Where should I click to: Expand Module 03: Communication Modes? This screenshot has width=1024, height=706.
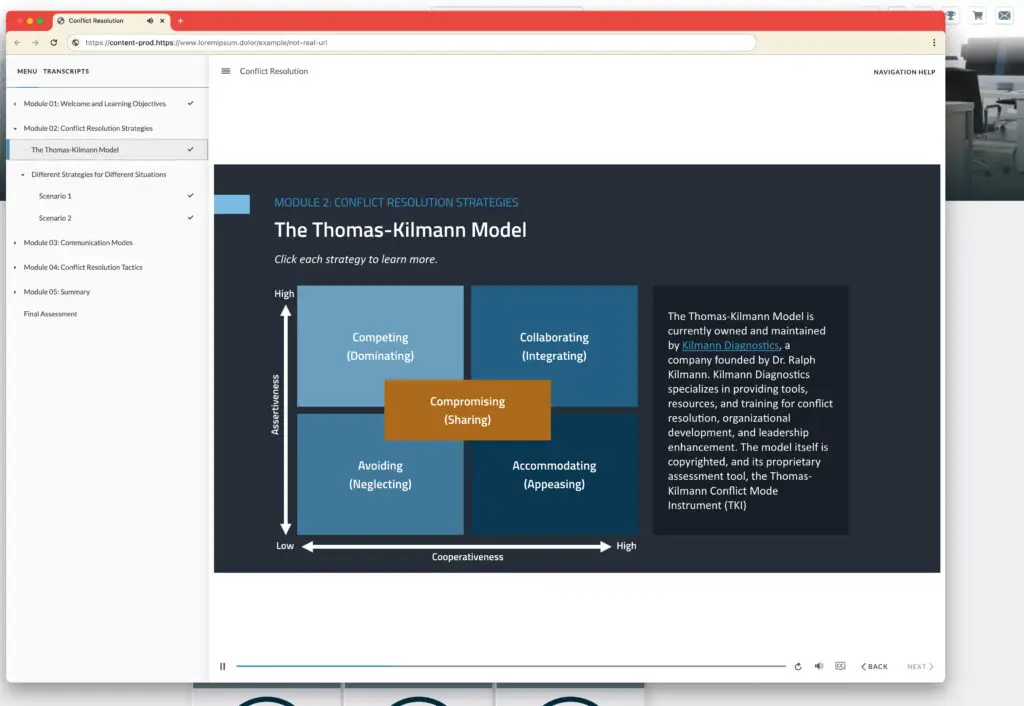point(15,243)
